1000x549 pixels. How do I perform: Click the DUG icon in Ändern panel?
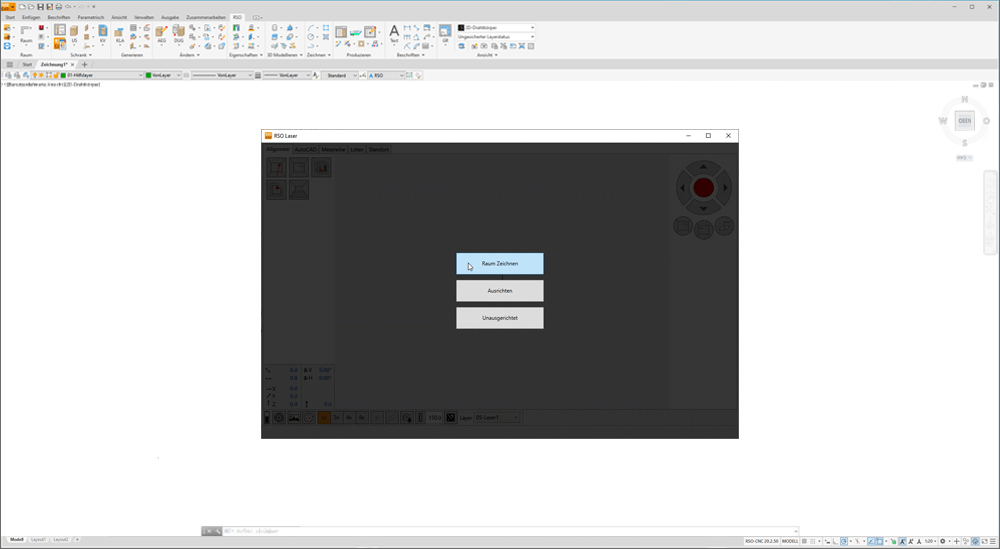pos(180,36)
